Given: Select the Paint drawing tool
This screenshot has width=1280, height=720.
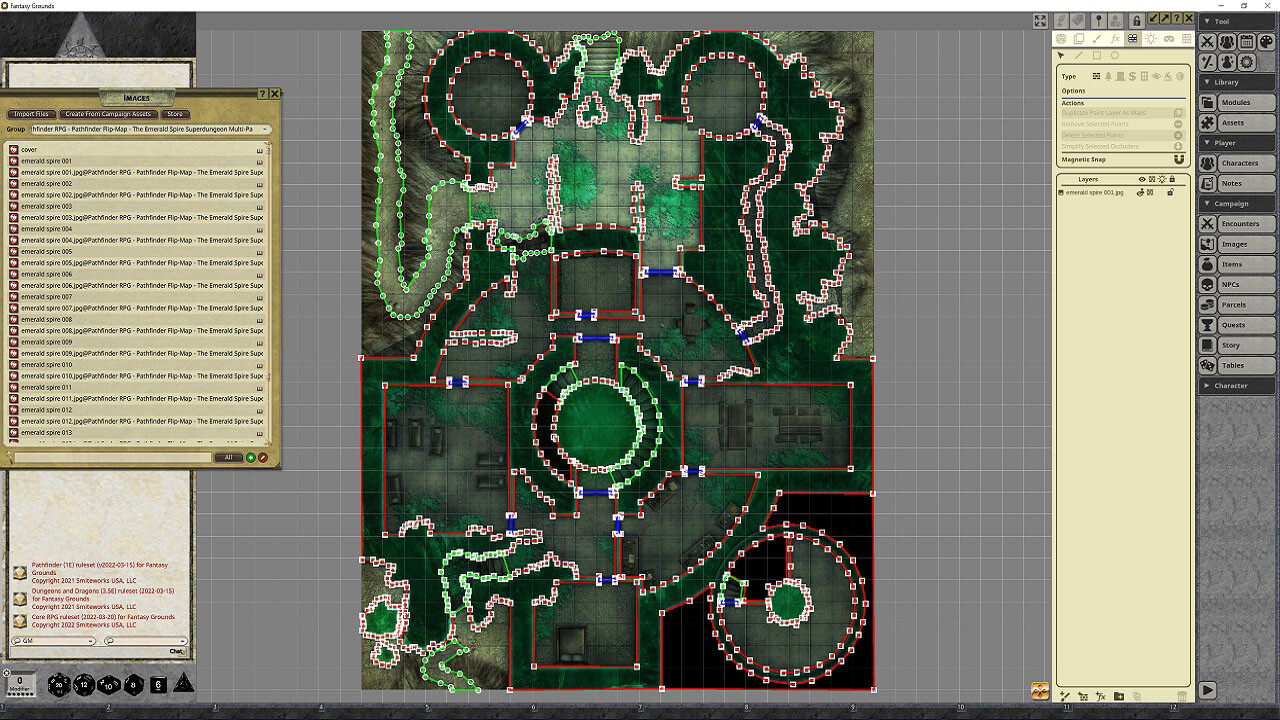Looking at the screenshot, I should [1097, 38].
